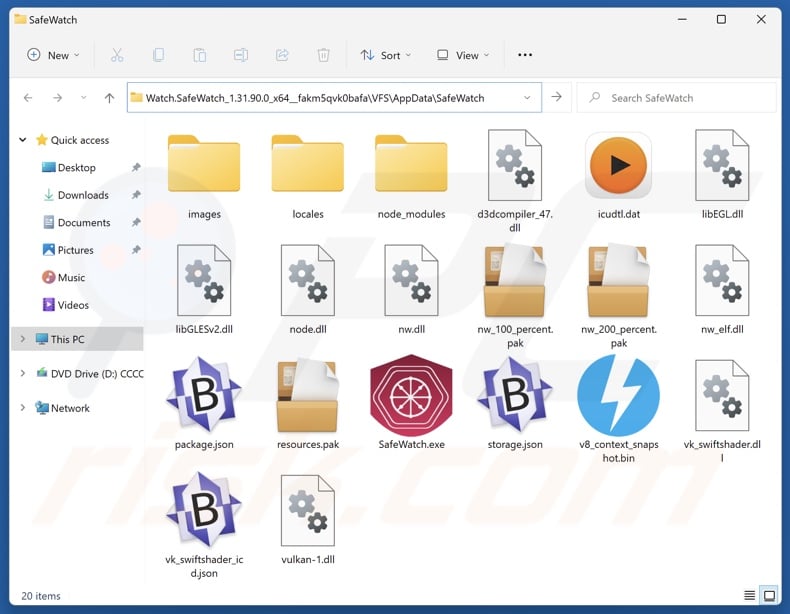Select the SafeWatch.exe application icon
Screen dimensions: 790x614
pyautogui.click(x=411, y=395)
